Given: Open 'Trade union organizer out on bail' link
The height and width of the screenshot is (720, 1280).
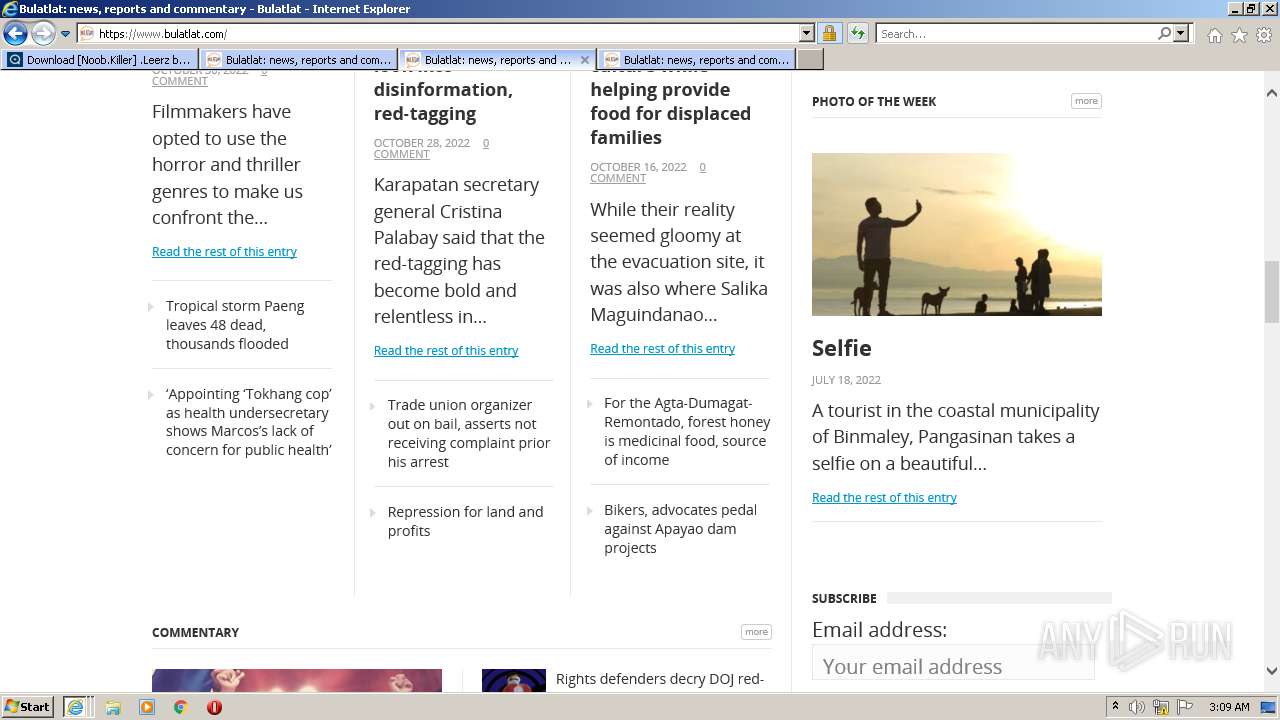Looking at the screenshot, I should (469, 433).
